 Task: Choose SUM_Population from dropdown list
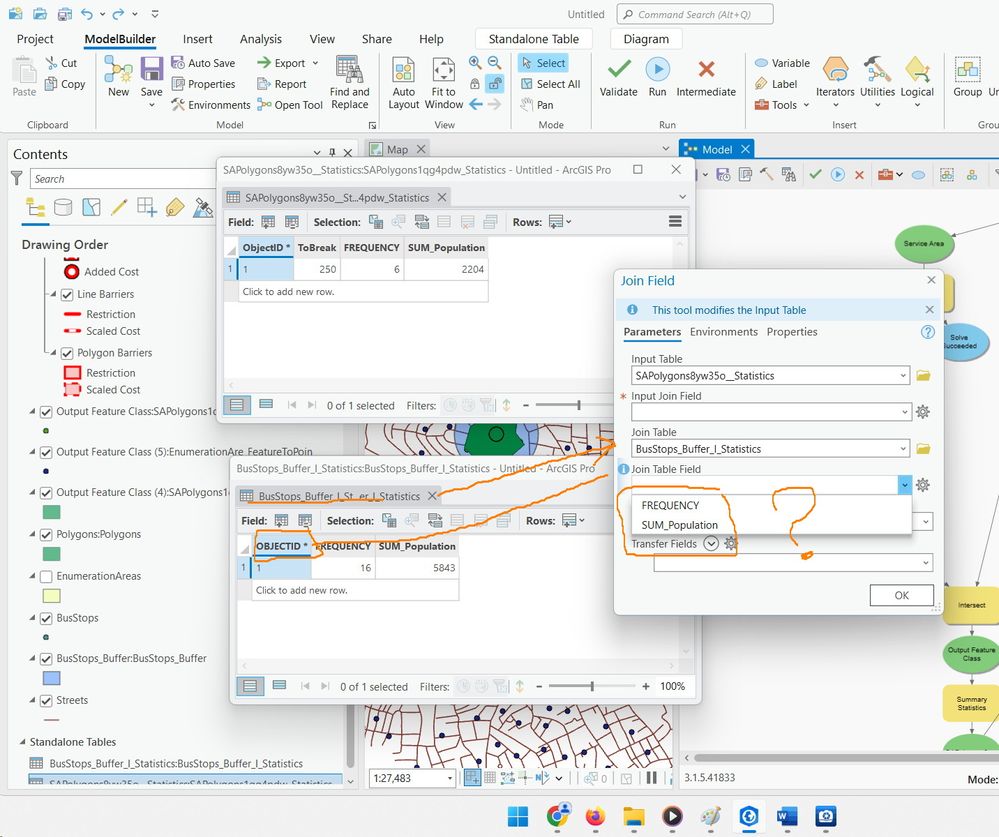tap(679, 525)
